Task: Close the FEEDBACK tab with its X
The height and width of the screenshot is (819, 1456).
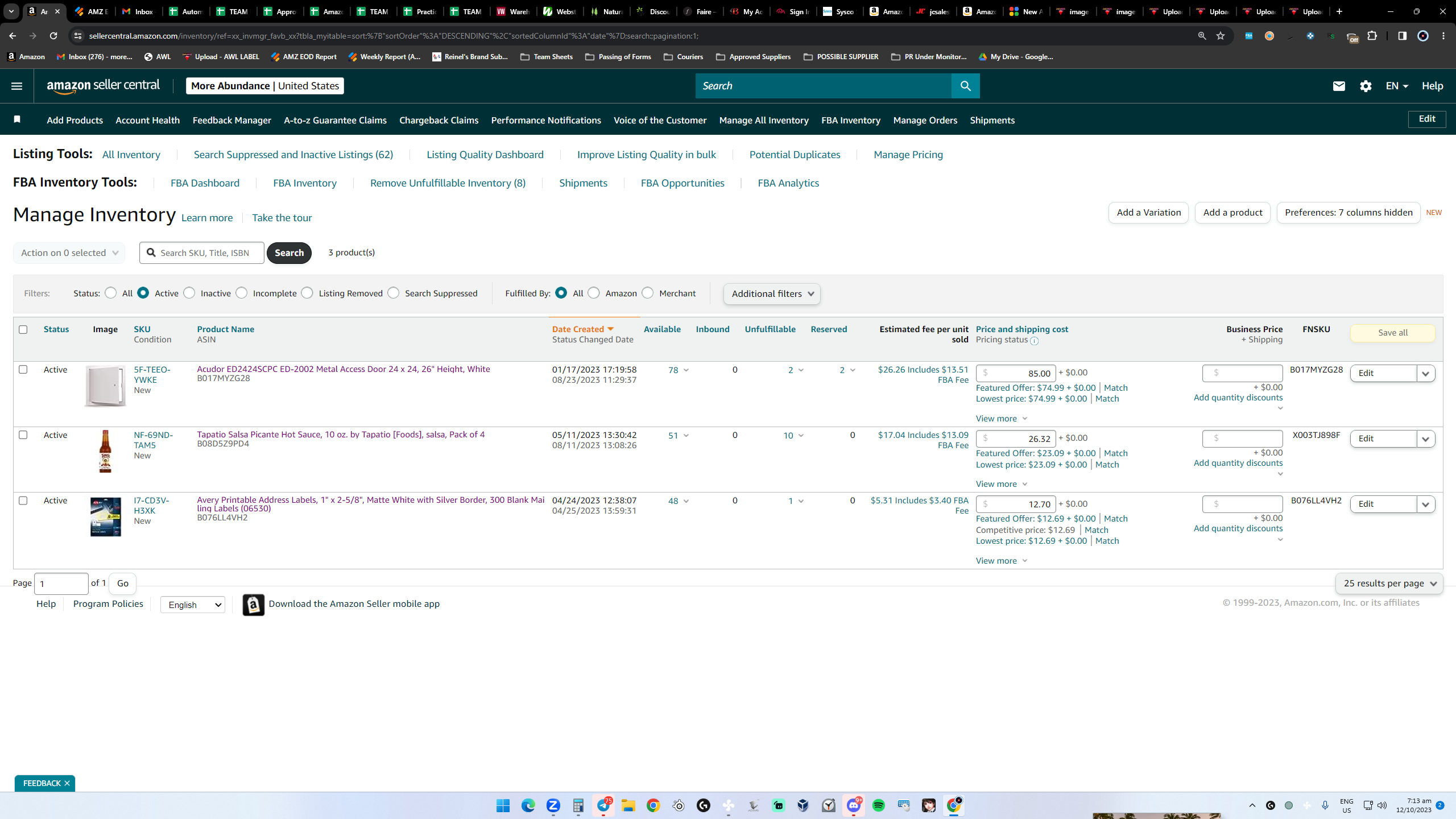Action: point(67,783)
